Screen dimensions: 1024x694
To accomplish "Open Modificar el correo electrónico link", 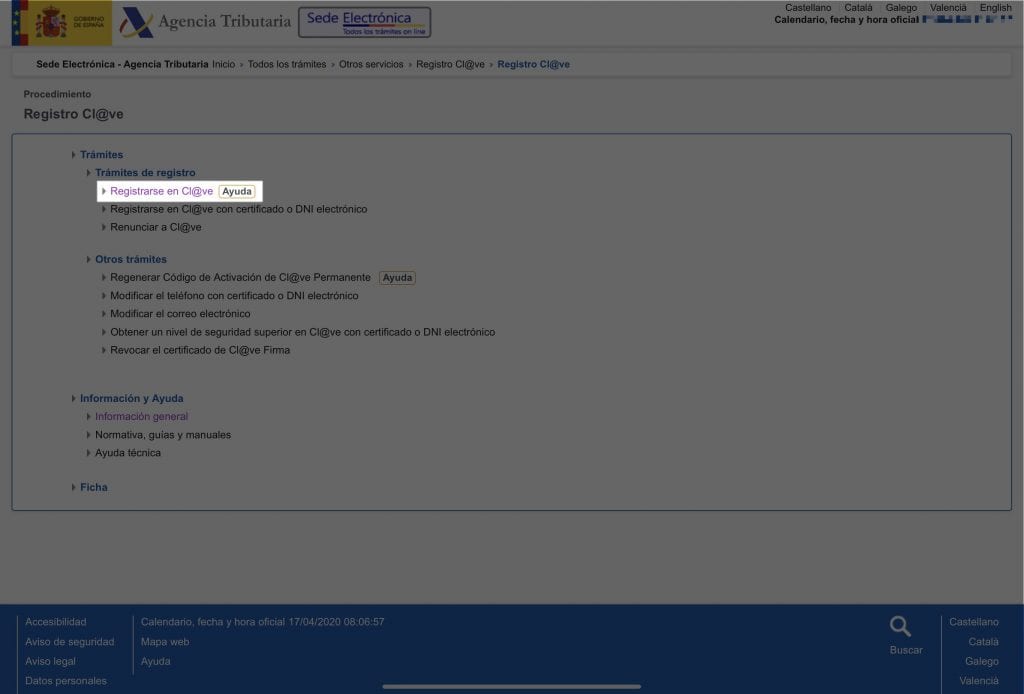I will coord(180,314).
